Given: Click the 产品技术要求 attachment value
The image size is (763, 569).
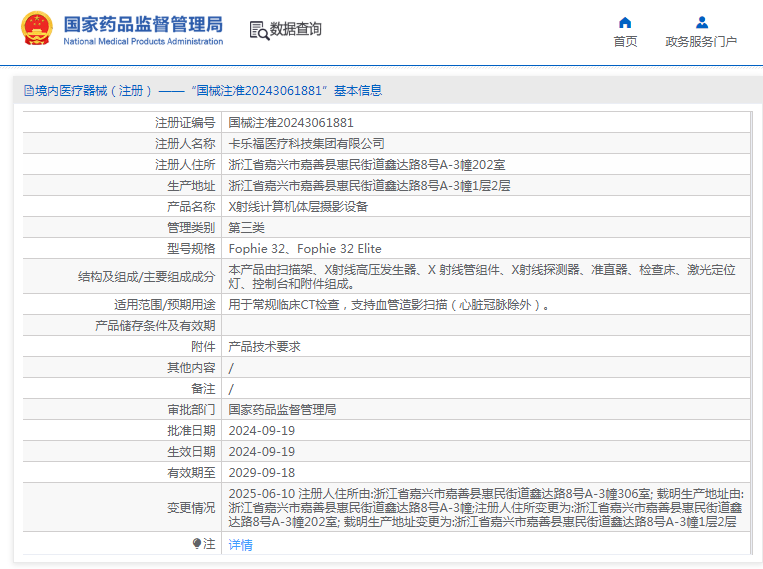Looking at the screenshot, I should pyautogui.click(x=264, y=347).
